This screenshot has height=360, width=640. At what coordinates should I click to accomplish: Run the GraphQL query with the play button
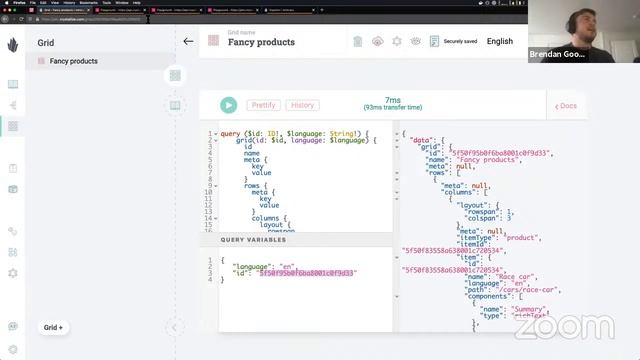point(229,105)
